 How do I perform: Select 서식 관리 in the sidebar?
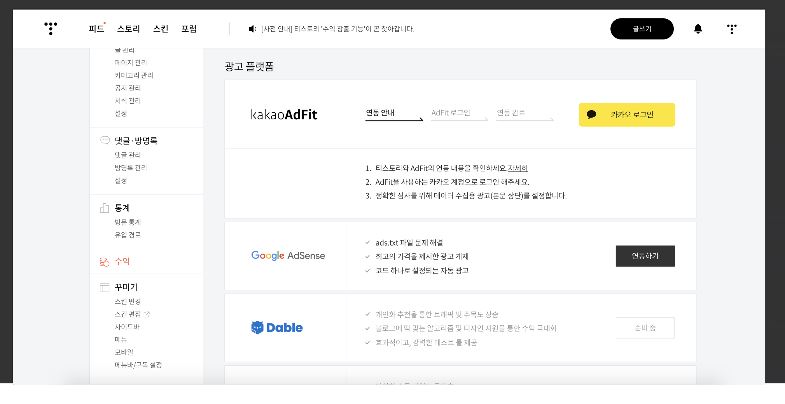coord(128,101)
